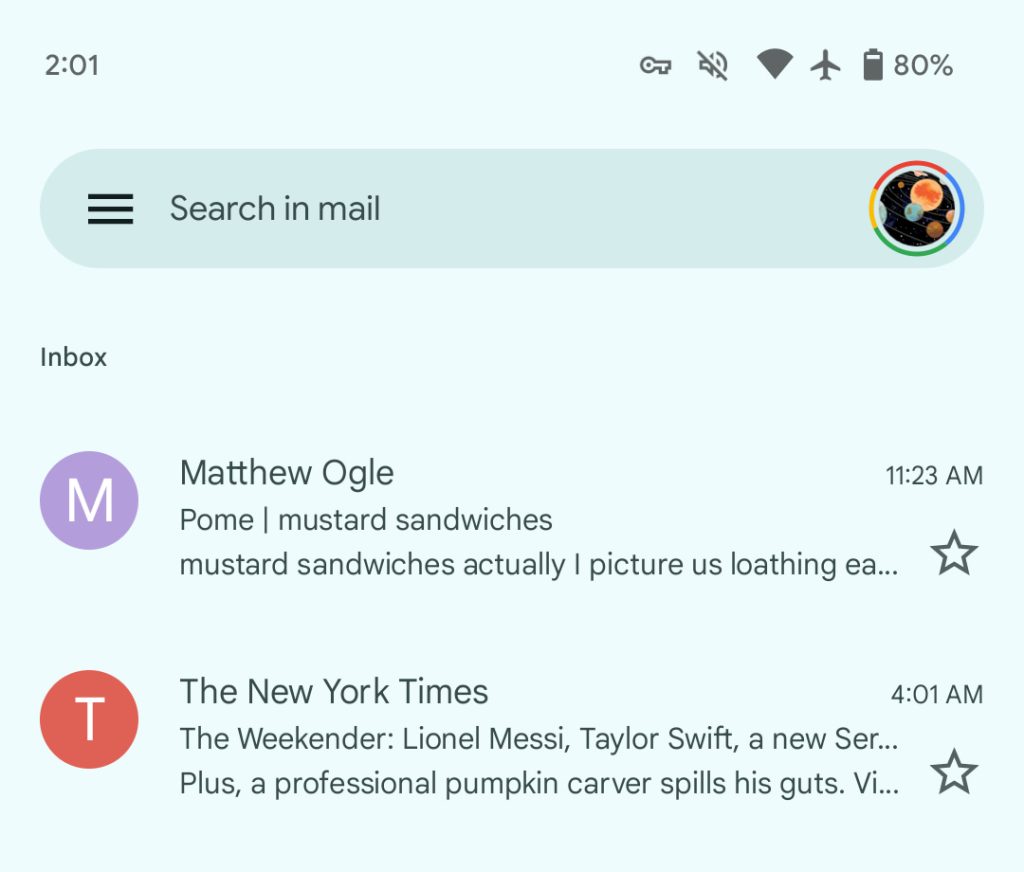Star The New York Times email

click(x=954, y=772)
